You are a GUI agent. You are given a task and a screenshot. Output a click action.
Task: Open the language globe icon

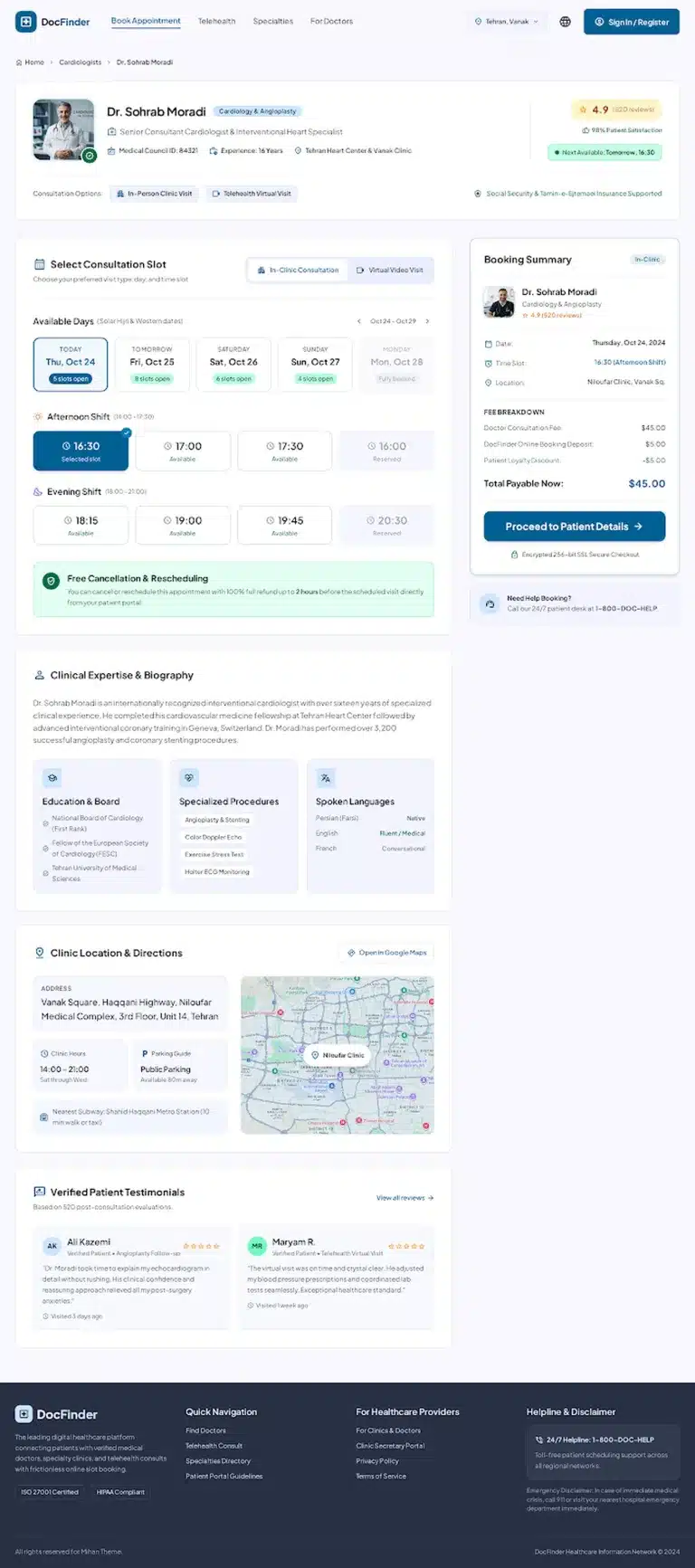tap(566, 22)
